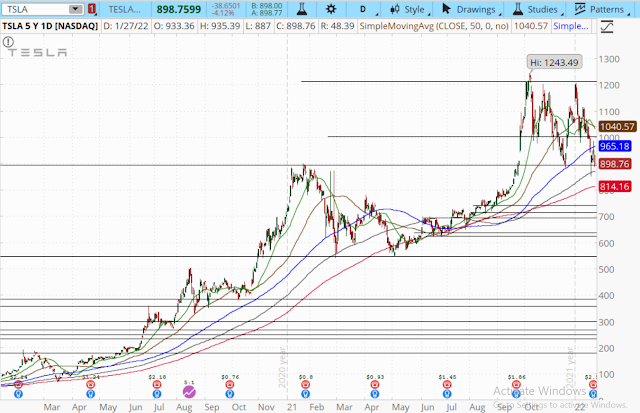Click the C: 898.76 close value
Image resolution: width=640 pixels, height=413 pixels.
coord(296,27)
